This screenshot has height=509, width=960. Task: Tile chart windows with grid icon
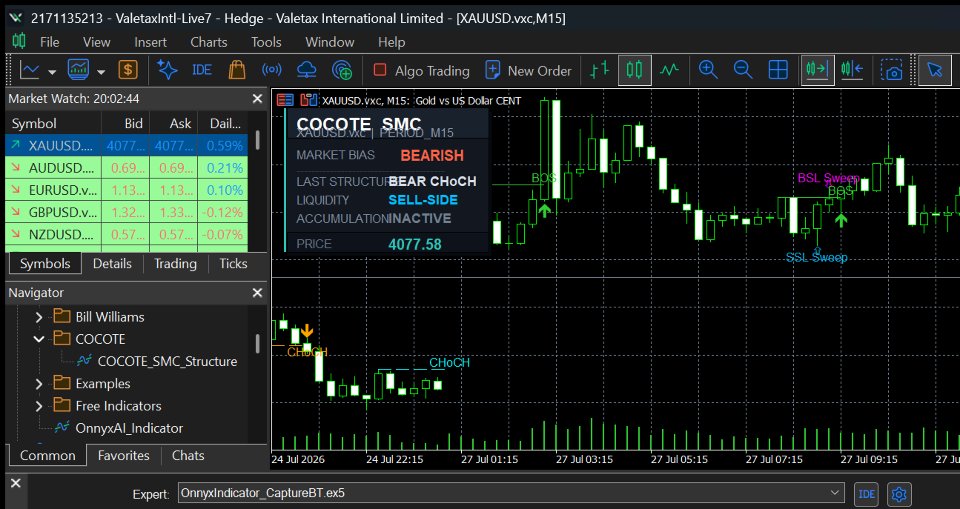pyautogui.click(x=778, y=70)
